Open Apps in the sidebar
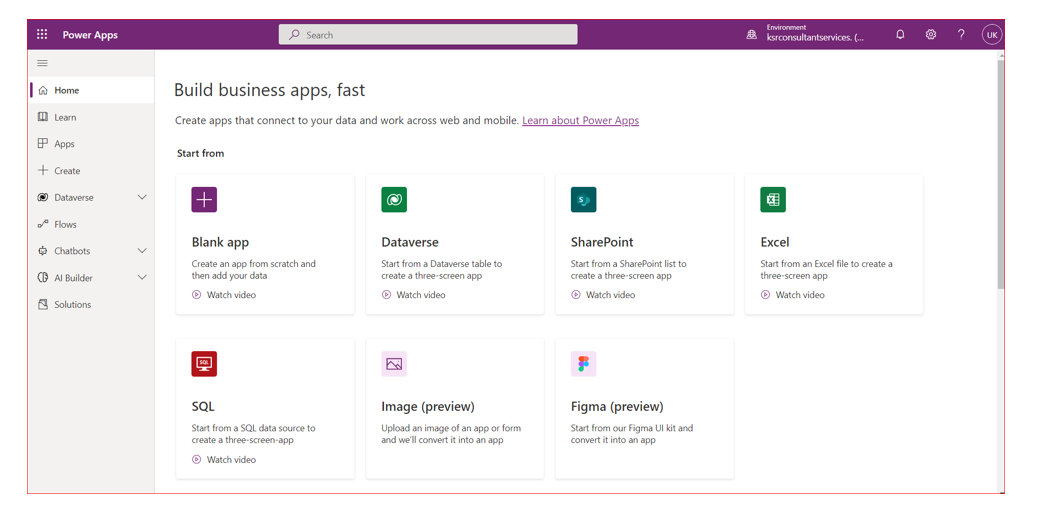Screen dimensions: 1037x522 tap(92, 144)
